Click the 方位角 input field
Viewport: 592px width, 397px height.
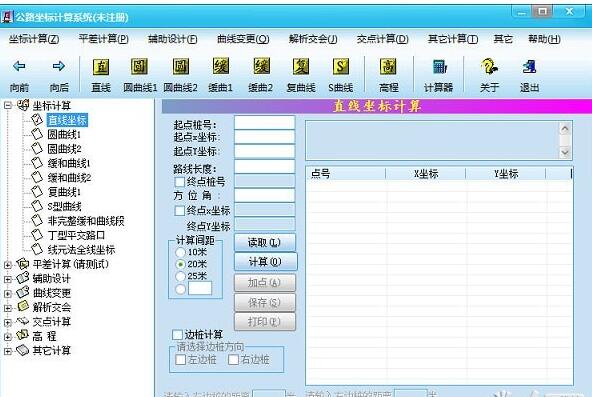click(x=264, y=195)
